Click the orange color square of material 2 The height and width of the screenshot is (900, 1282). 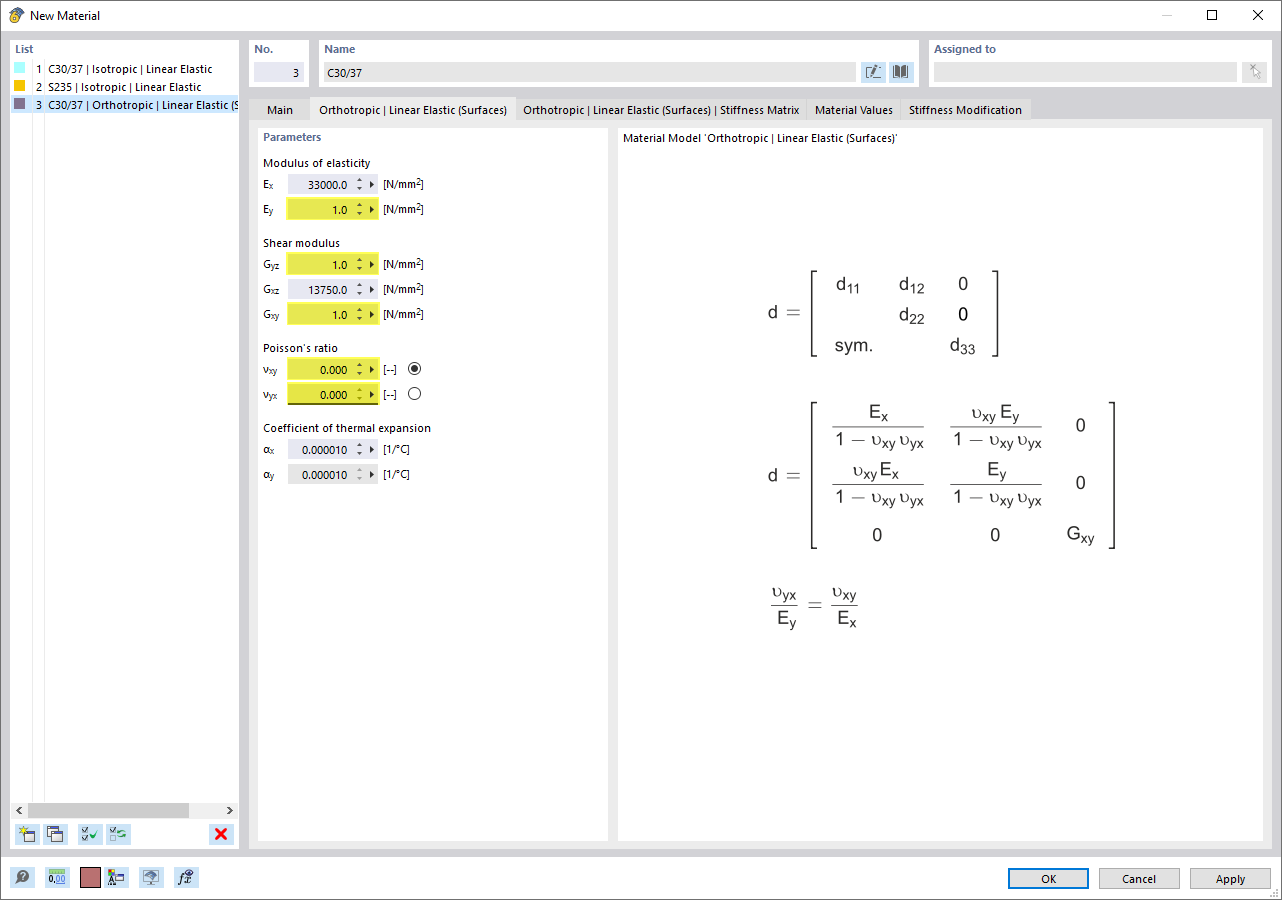20,87
